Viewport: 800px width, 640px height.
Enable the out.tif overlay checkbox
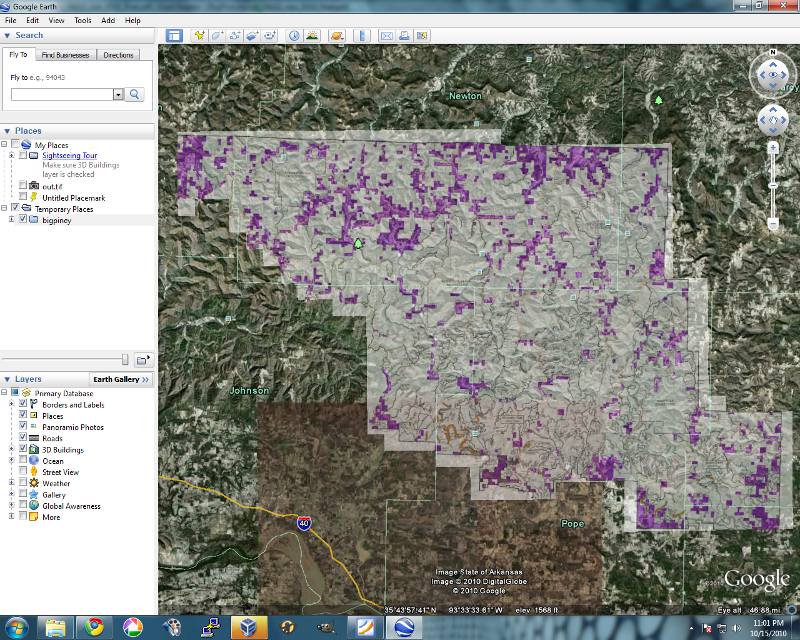[x=23, y=185]
